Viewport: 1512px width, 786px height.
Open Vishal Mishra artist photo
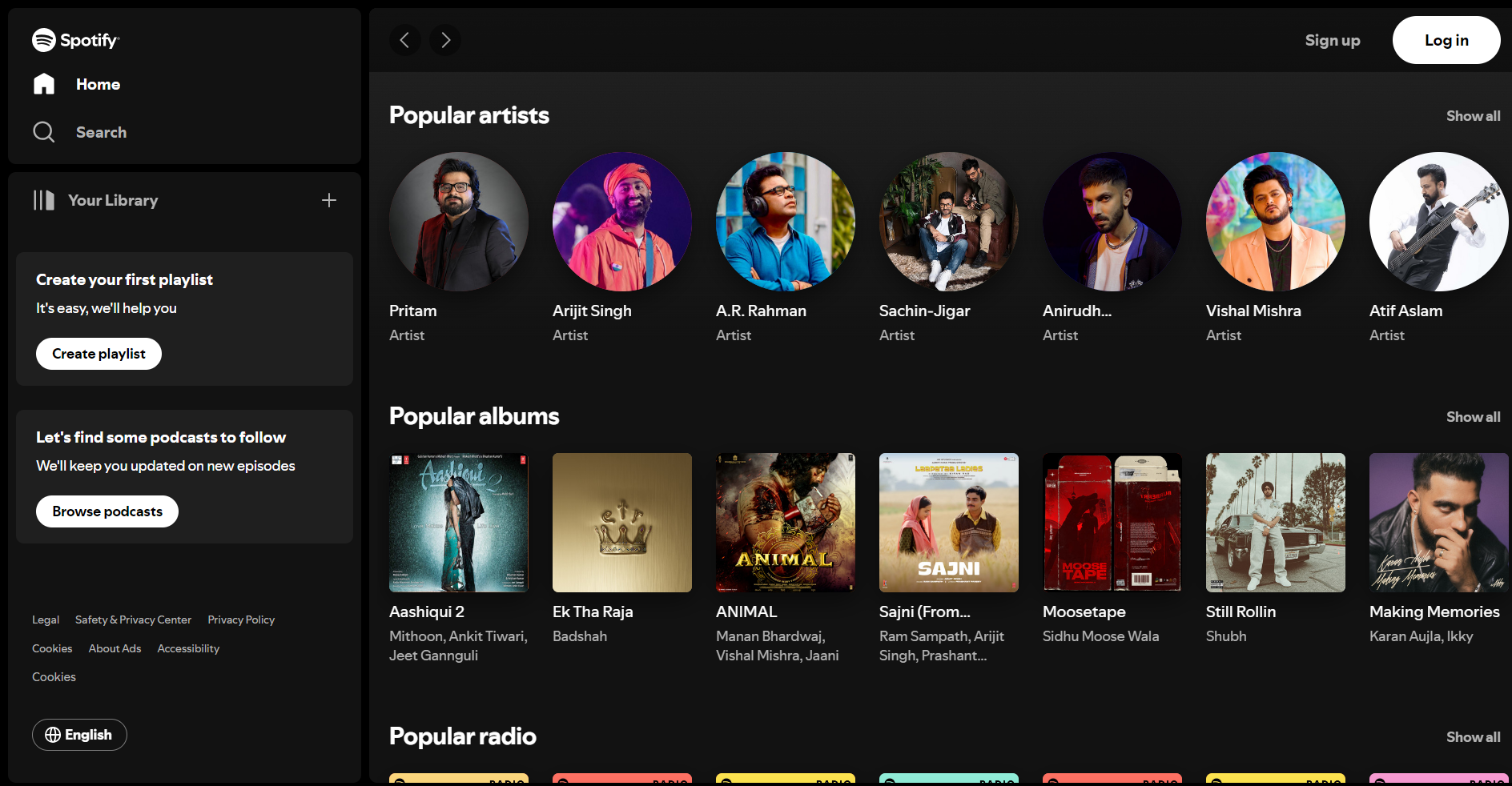coord(1276,222)
